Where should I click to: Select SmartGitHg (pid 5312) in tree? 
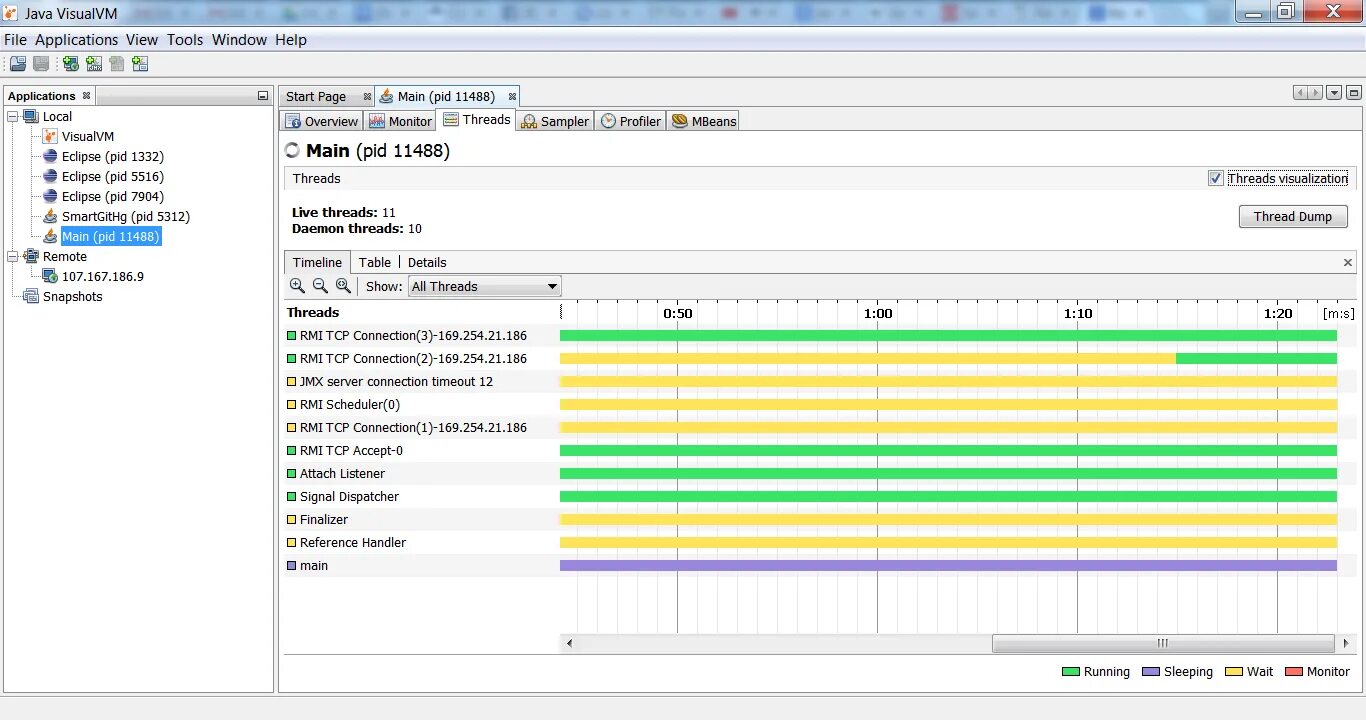[x=125, y=216]
